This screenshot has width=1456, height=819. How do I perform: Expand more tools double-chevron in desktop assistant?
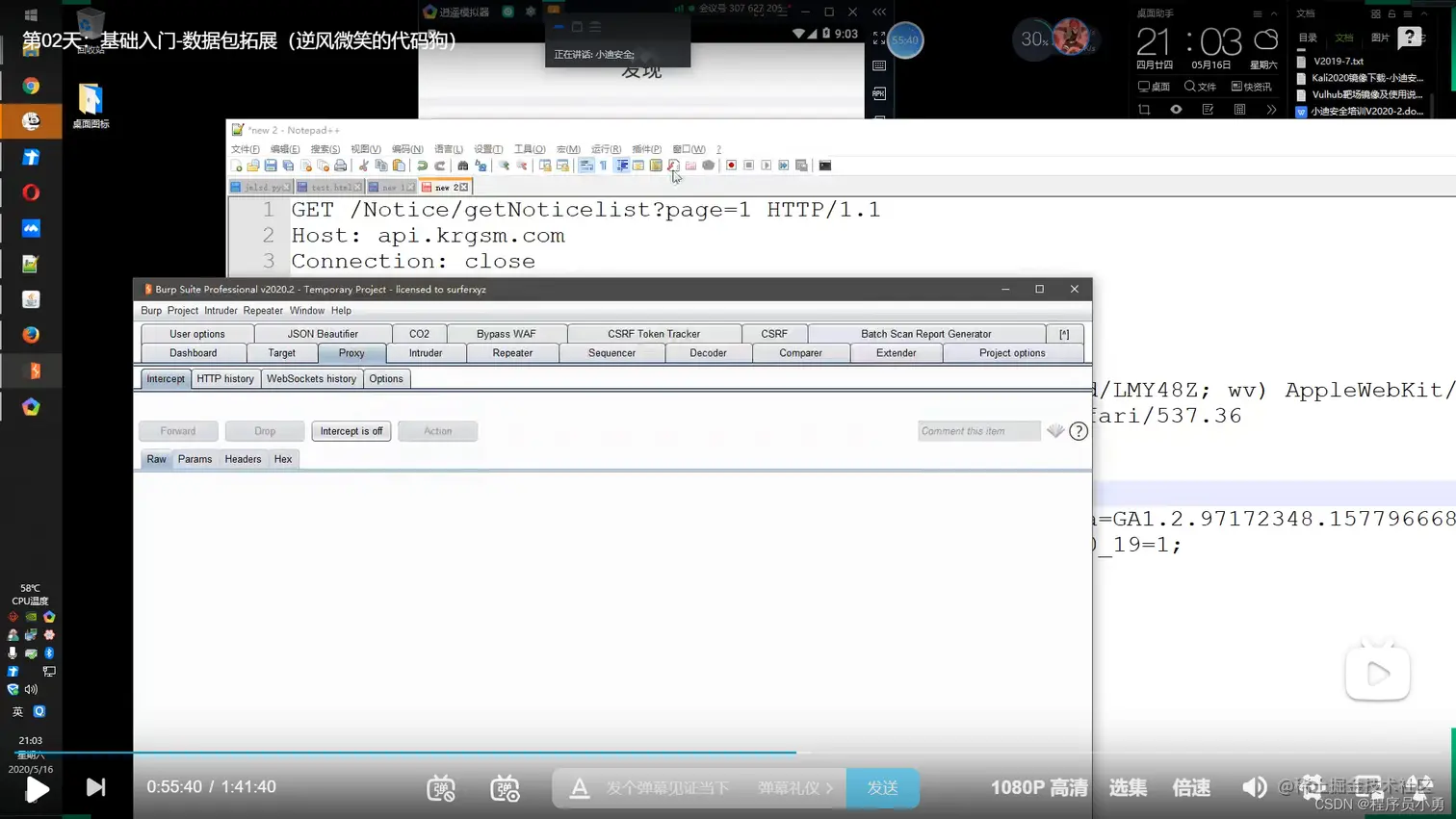click(1271, 110)
